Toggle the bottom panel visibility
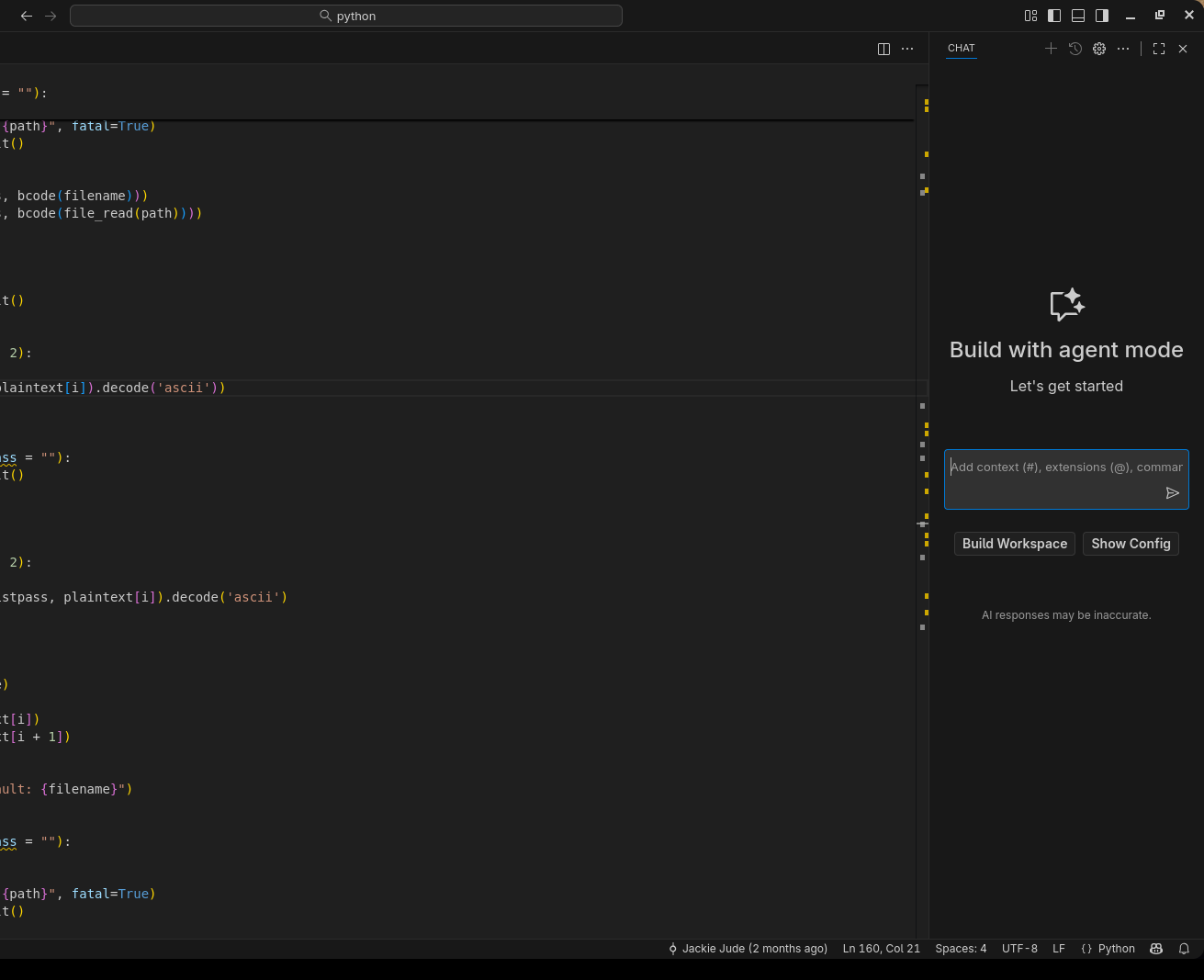The width and height of the screenshot is (1204, 980). pyautogui.click(x=1078, y=16)
